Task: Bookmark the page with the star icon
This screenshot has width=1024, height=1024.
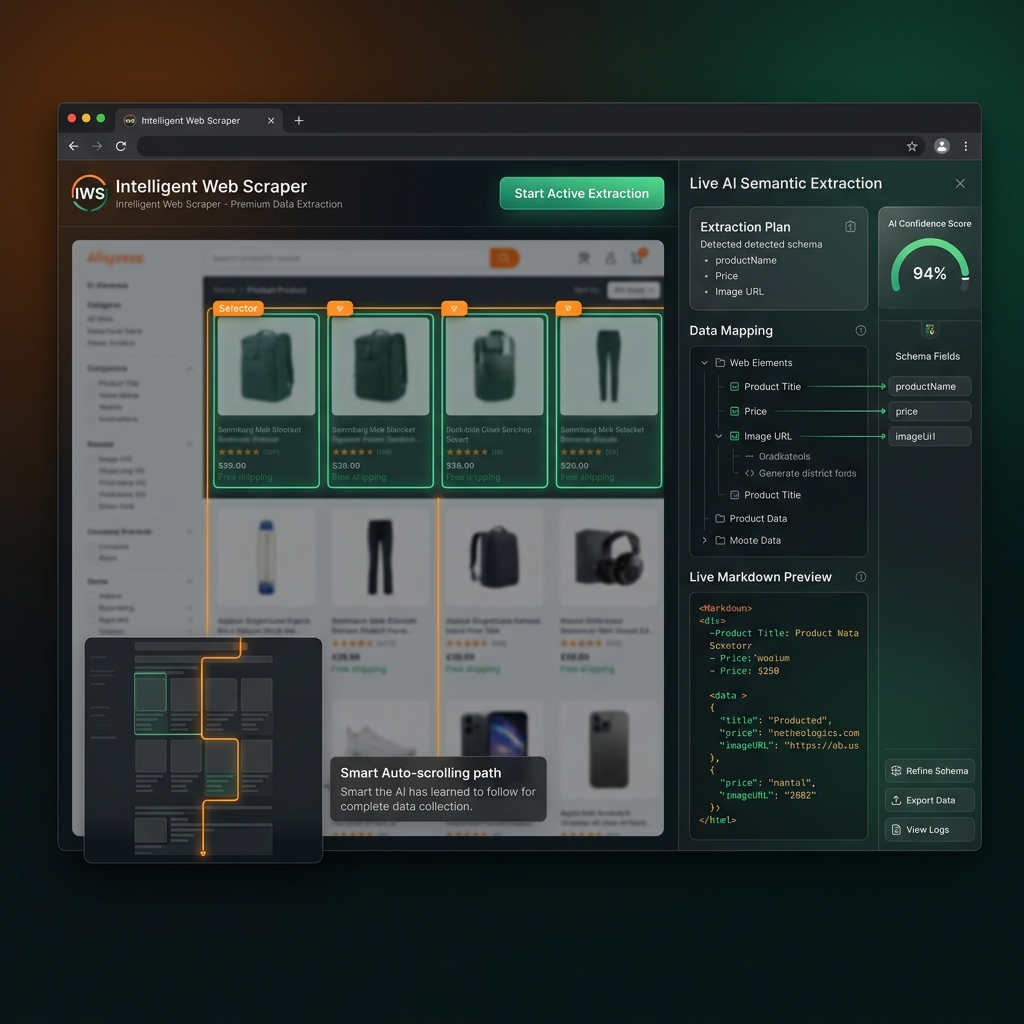Action: (912, 146)
